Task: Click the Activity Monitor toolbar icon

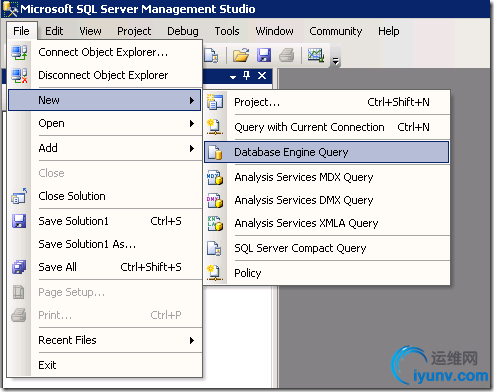Action: [316, 55]
